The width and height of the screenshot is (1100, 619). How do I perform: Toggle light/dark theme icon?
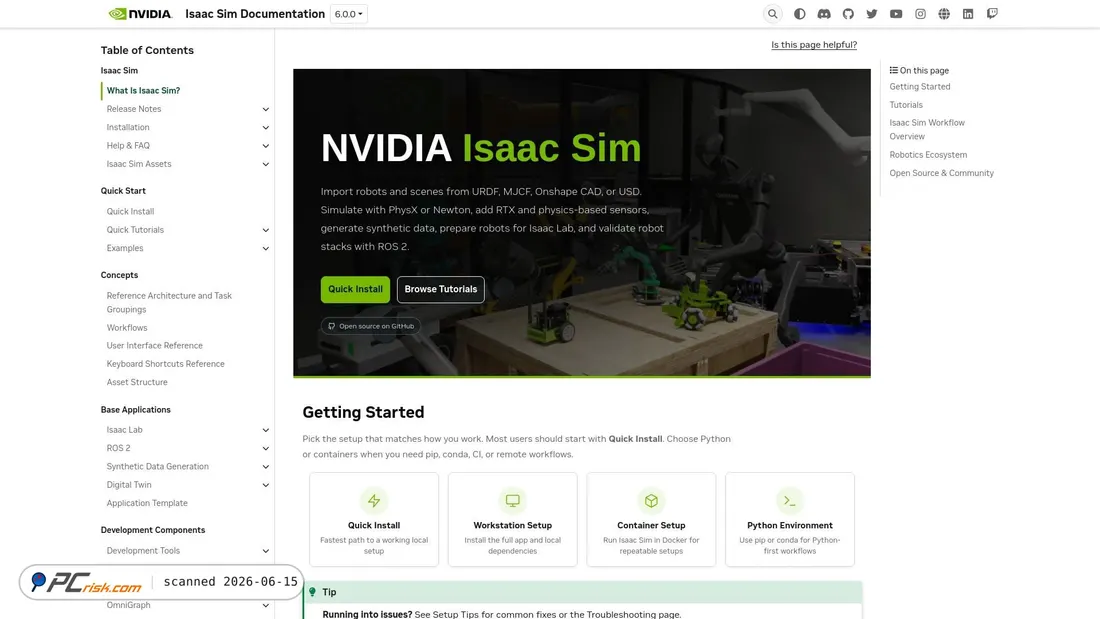click(799, 14)
